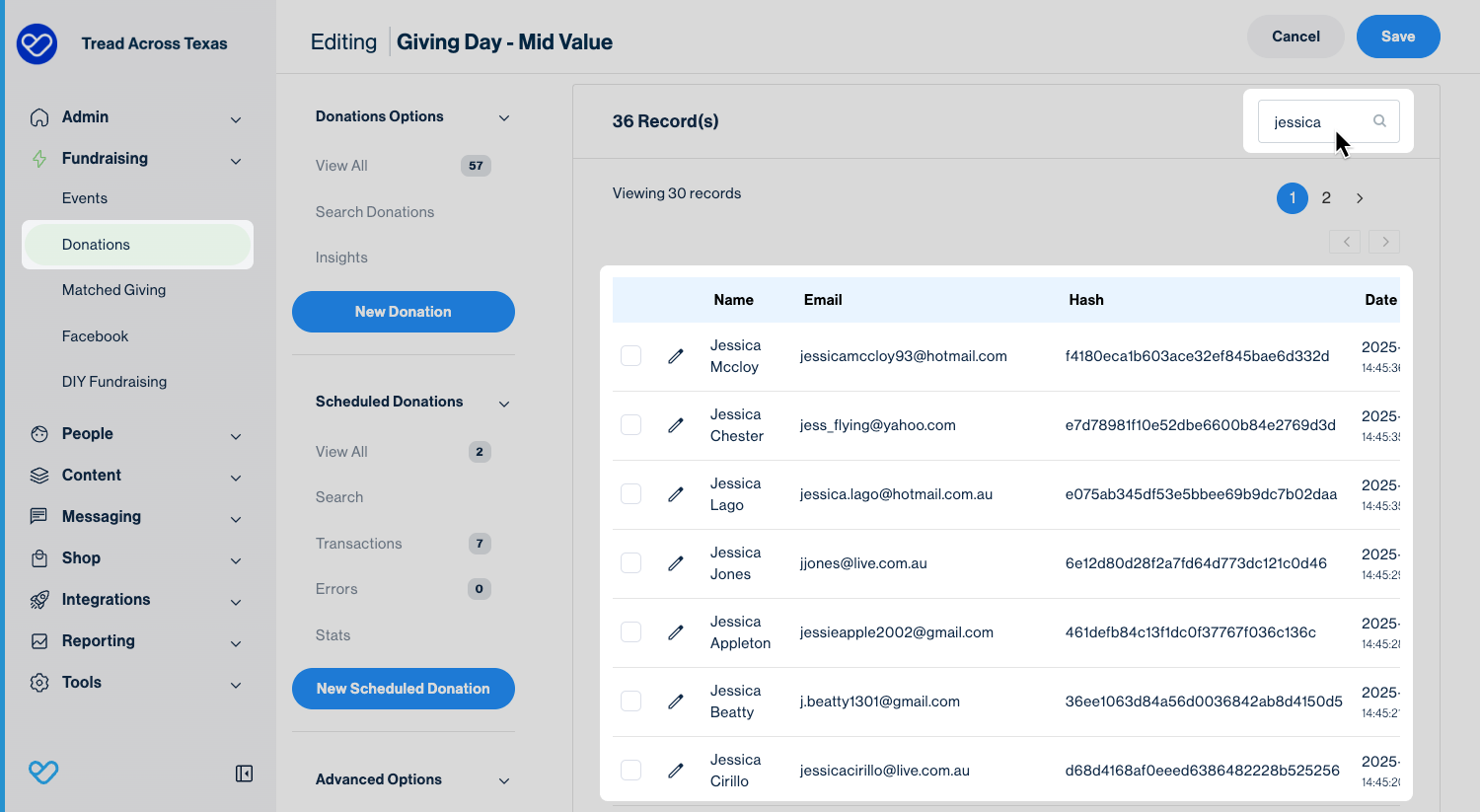Click the search magnifier icon in the search box

[1379, 121]
